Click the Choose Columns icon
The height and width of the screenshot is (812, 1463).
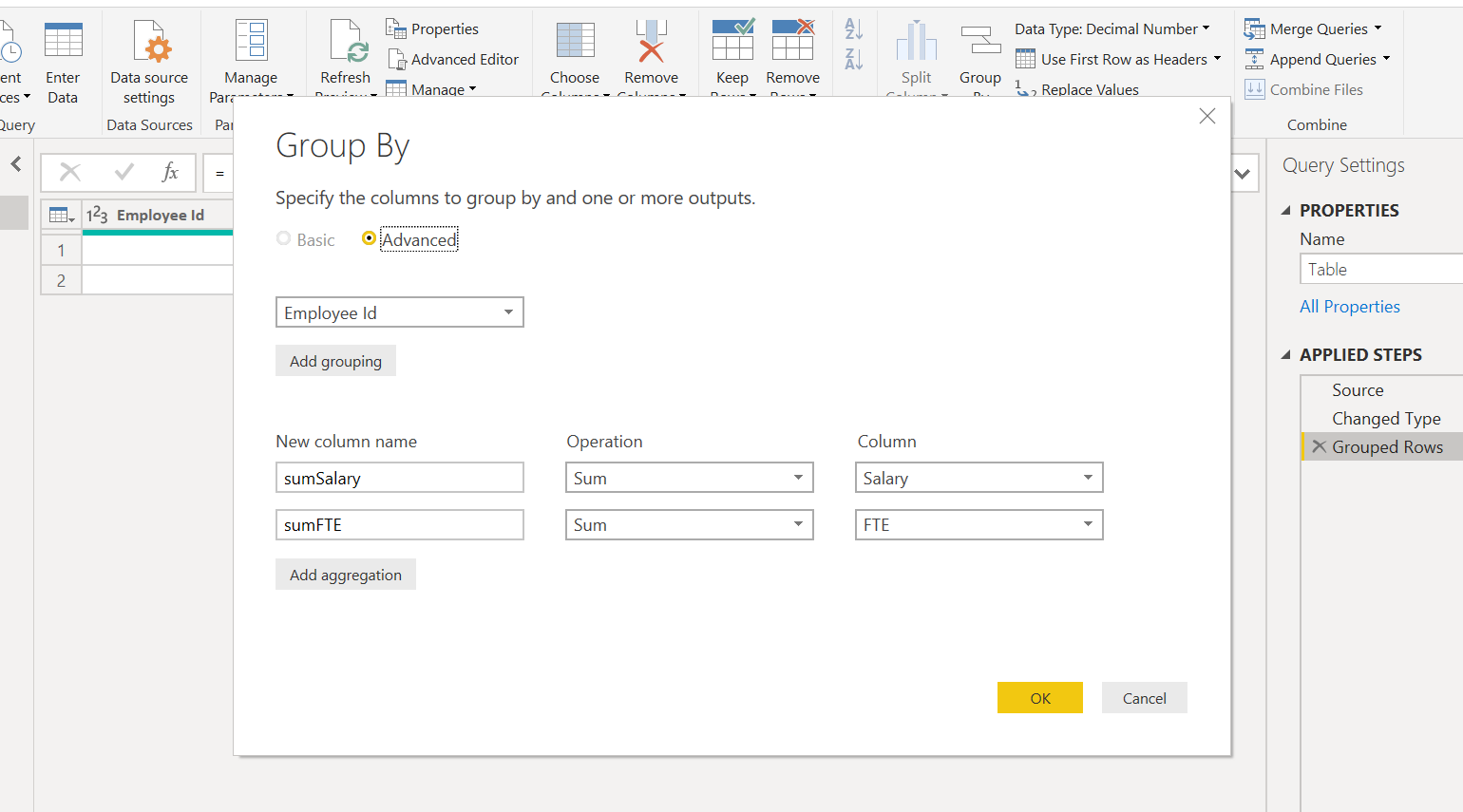575,41
